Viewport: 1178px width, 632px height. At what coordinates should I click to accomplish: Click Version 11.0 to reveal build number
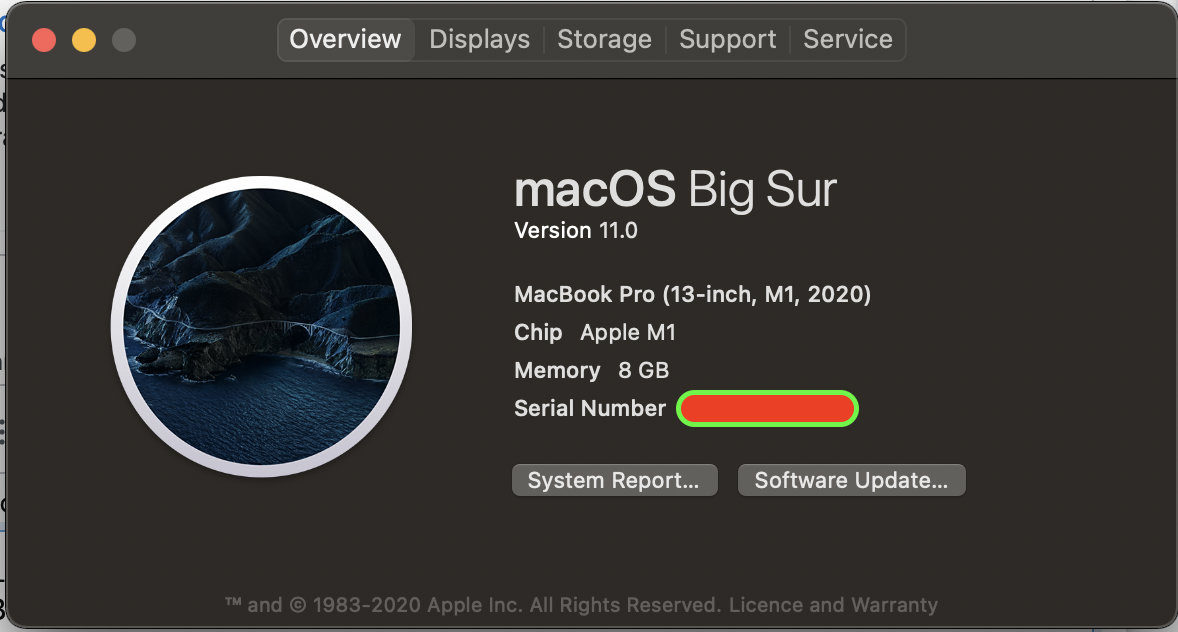pos(575,231)
